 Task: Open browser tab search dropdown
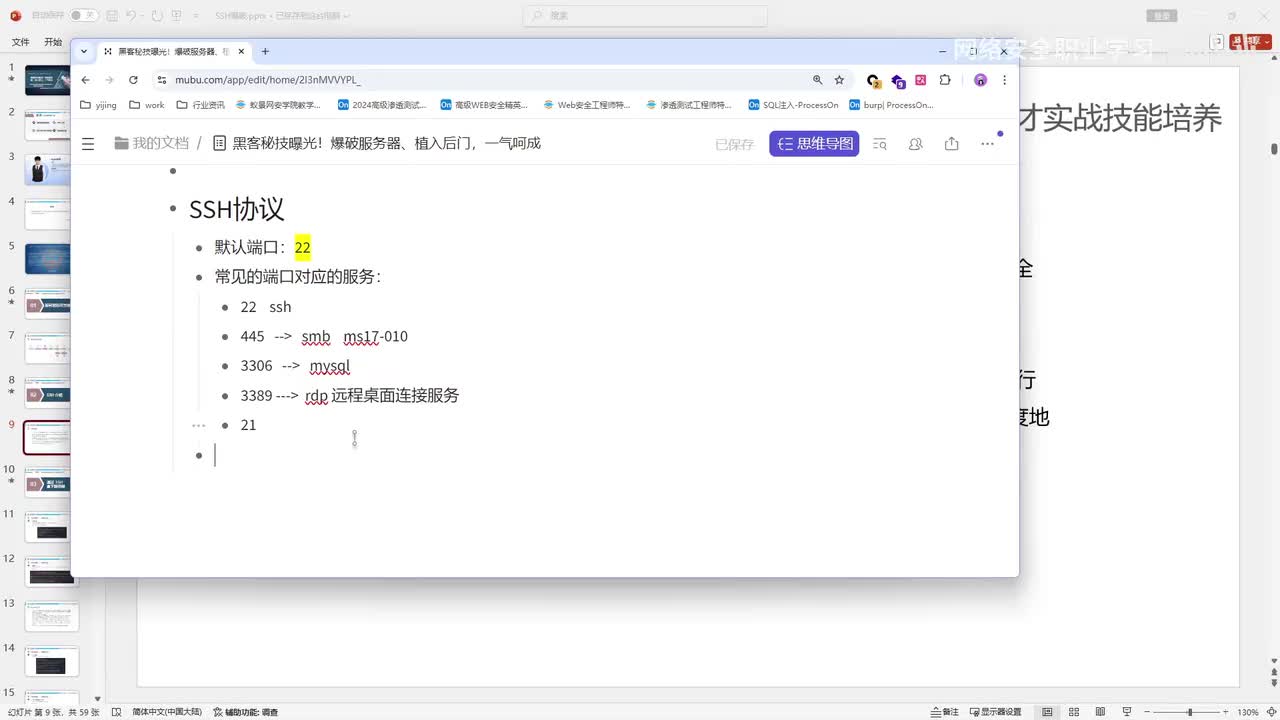click(x=84, y=51)
